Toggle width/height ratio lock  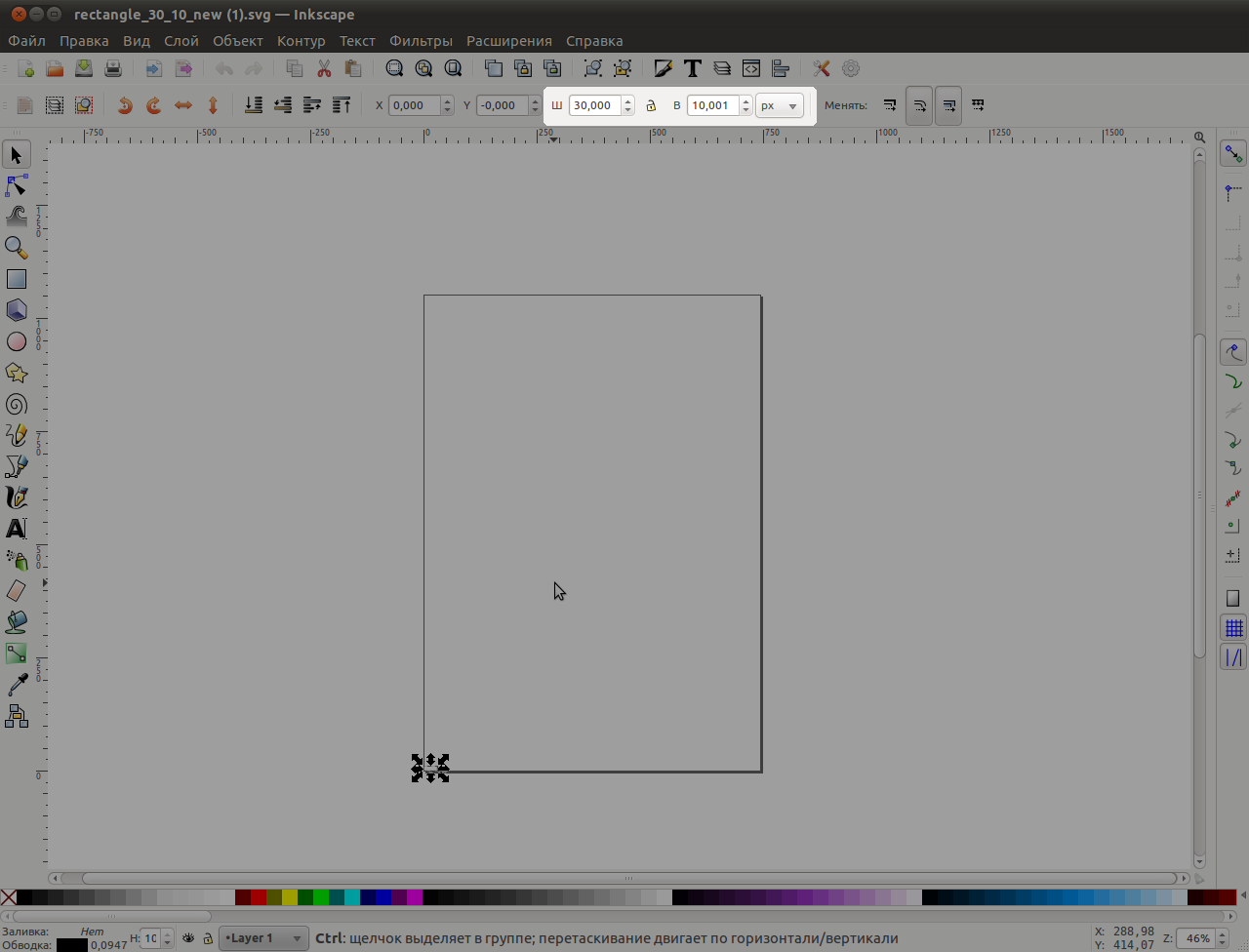click(x=651, y=105)
